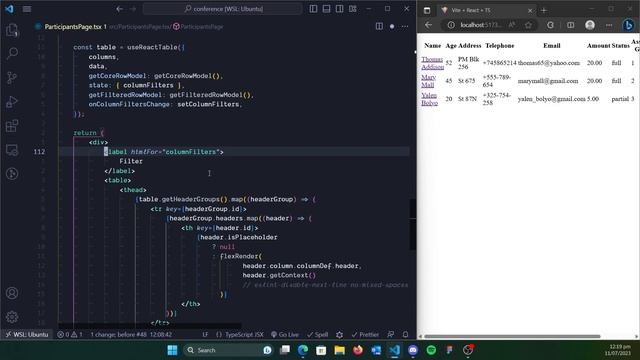Open the Source Control view
Image resolution: width=640 pixels, height=360 pixels.
click(x=12, y=77)
